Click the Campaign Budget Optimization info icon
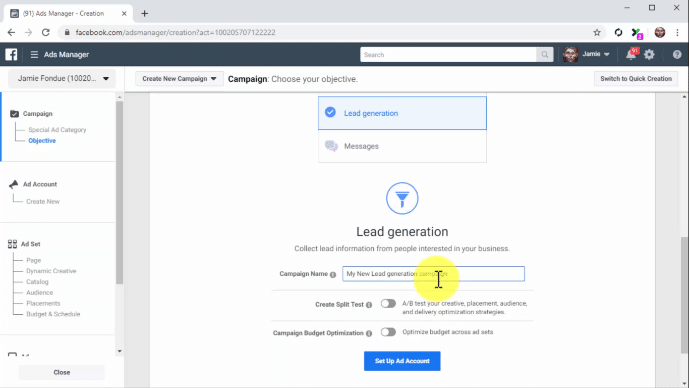Viewport: 689px width, 388px height. point(369,333)
